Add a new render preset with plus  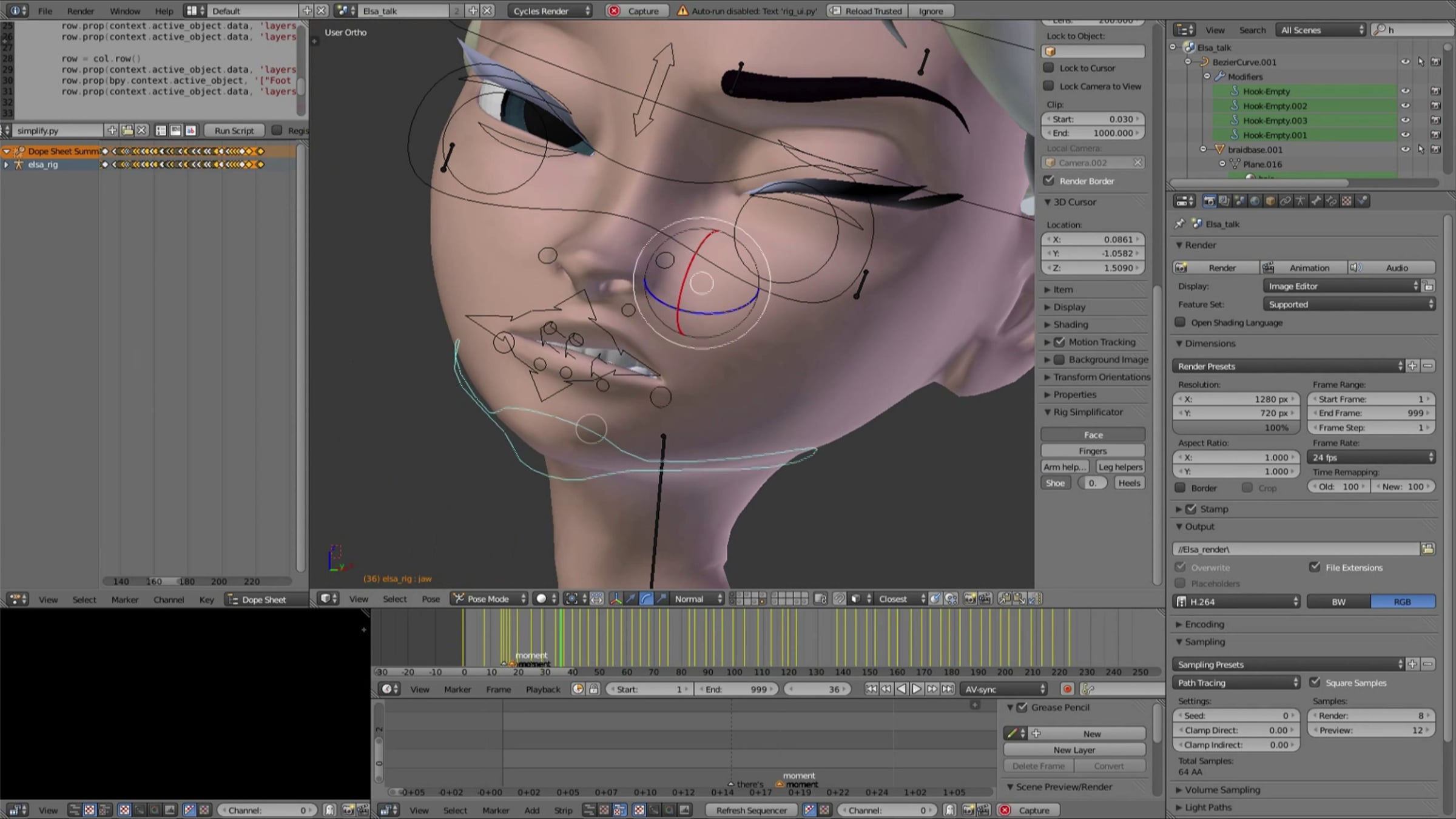pyautogui.click(x=1412, y=366)
